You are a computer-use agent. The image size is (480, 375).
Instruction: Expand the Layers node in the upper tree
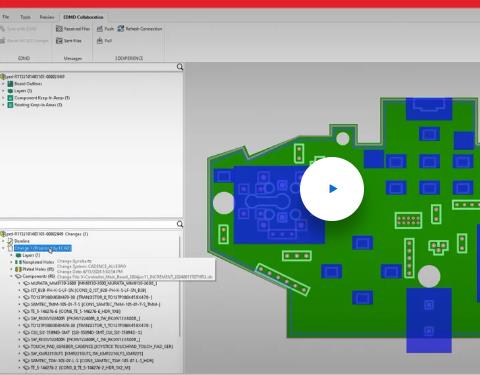3,91
